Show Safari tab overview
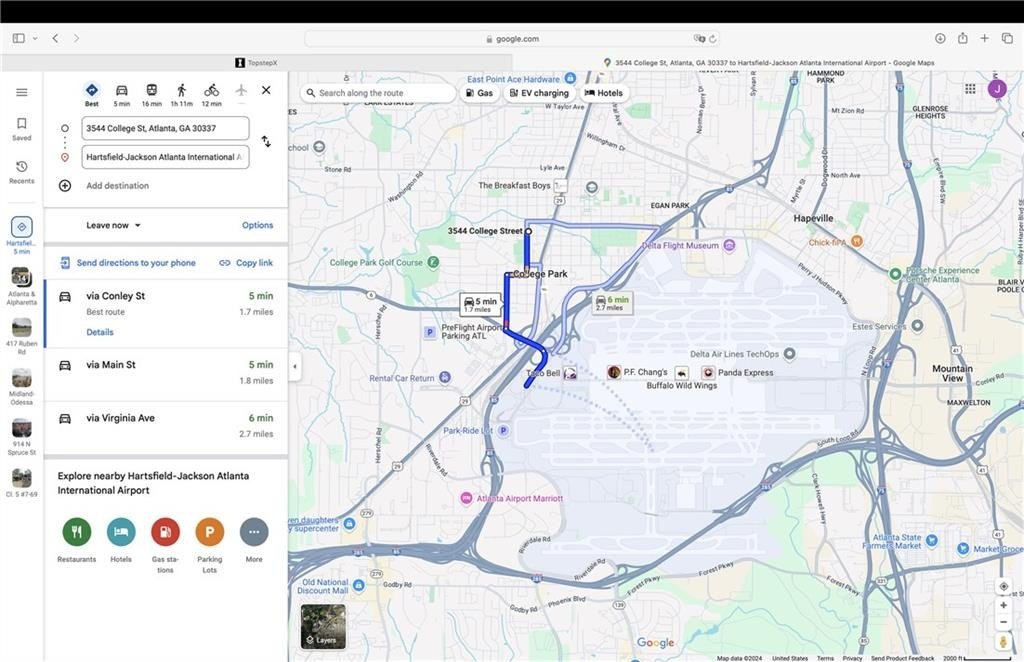 click(x=1007, y=39)
